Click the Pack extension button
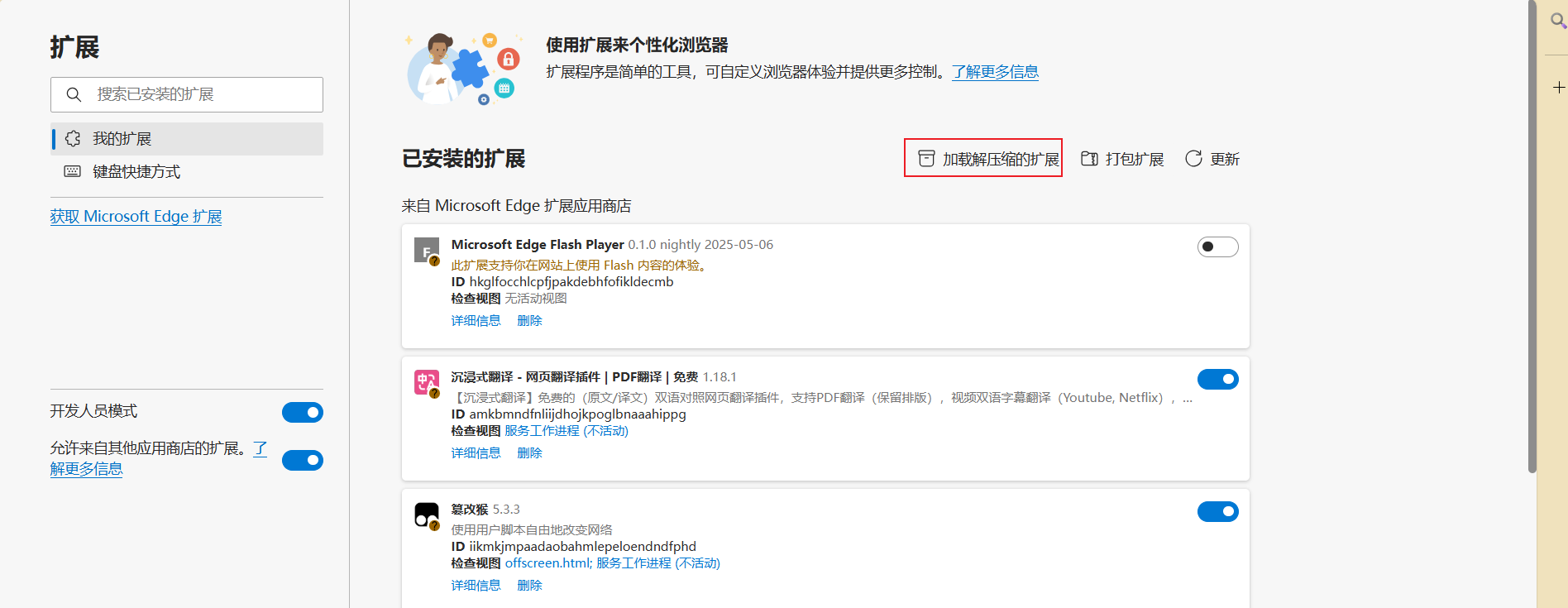The image size is (1568, 608). [1122, 159]
